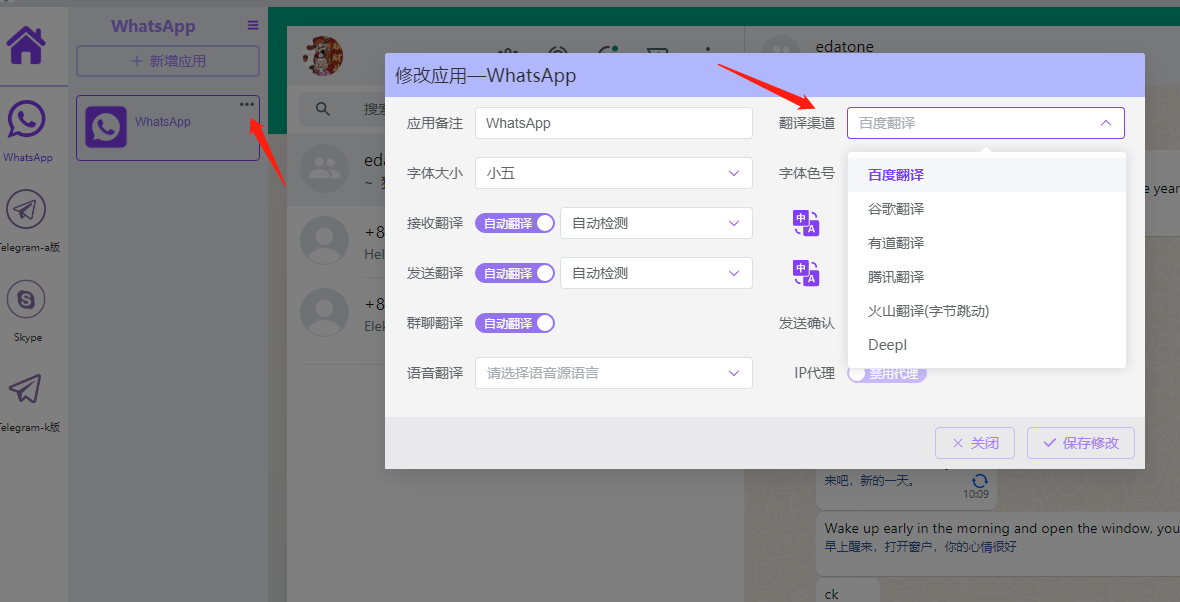Image resolution: width=1180 pixels, height=602 pixels.
Task: Click the translate icon for 接收翻译 row
Action: 805,223
